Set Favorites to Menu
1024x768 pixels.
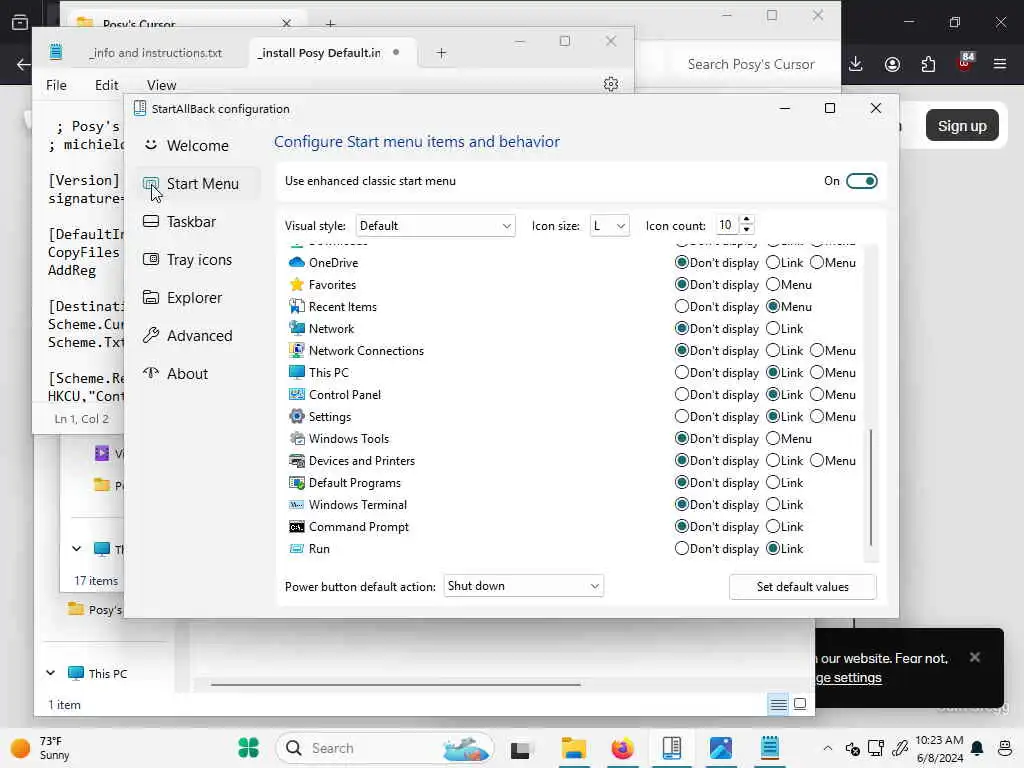773,285
